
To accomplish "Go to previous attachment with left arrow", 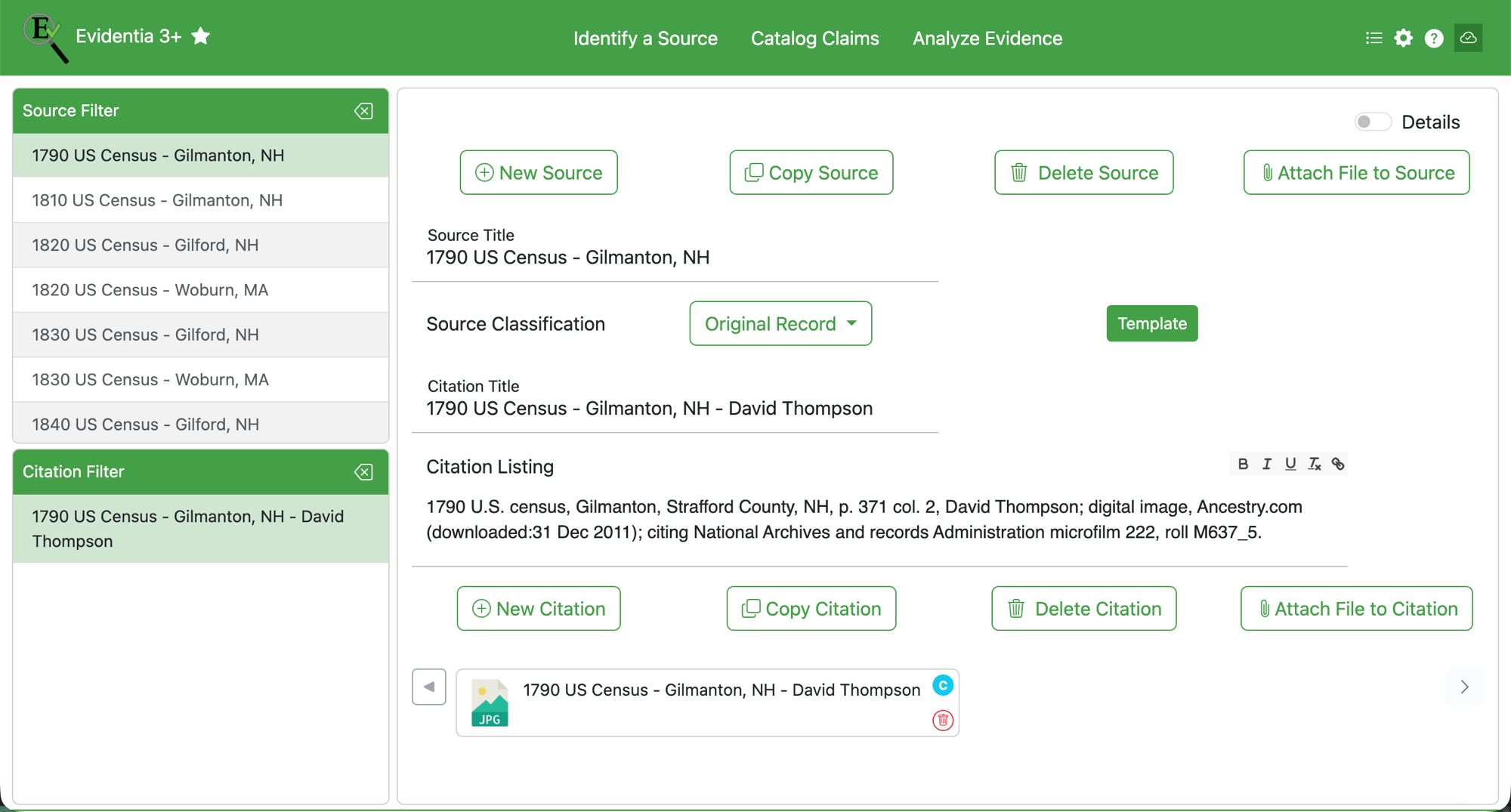I will coord(429,687).
